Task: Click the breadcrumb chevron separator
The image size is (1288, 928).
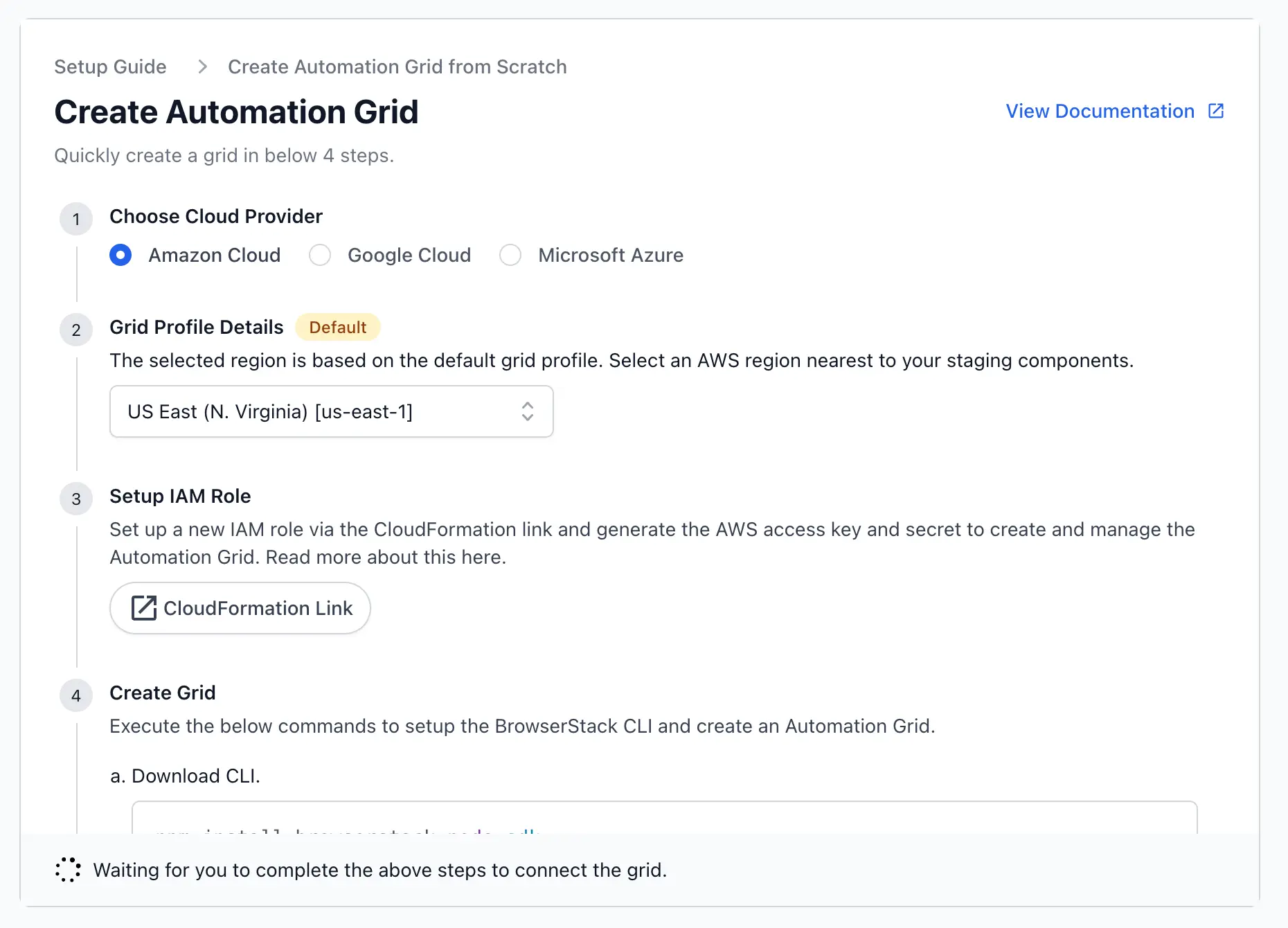Action: [202, 66]
